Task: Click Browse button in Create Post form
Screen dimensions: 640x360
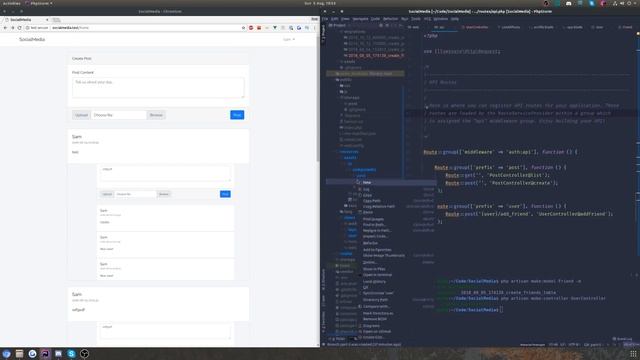Action: point(156,115)
